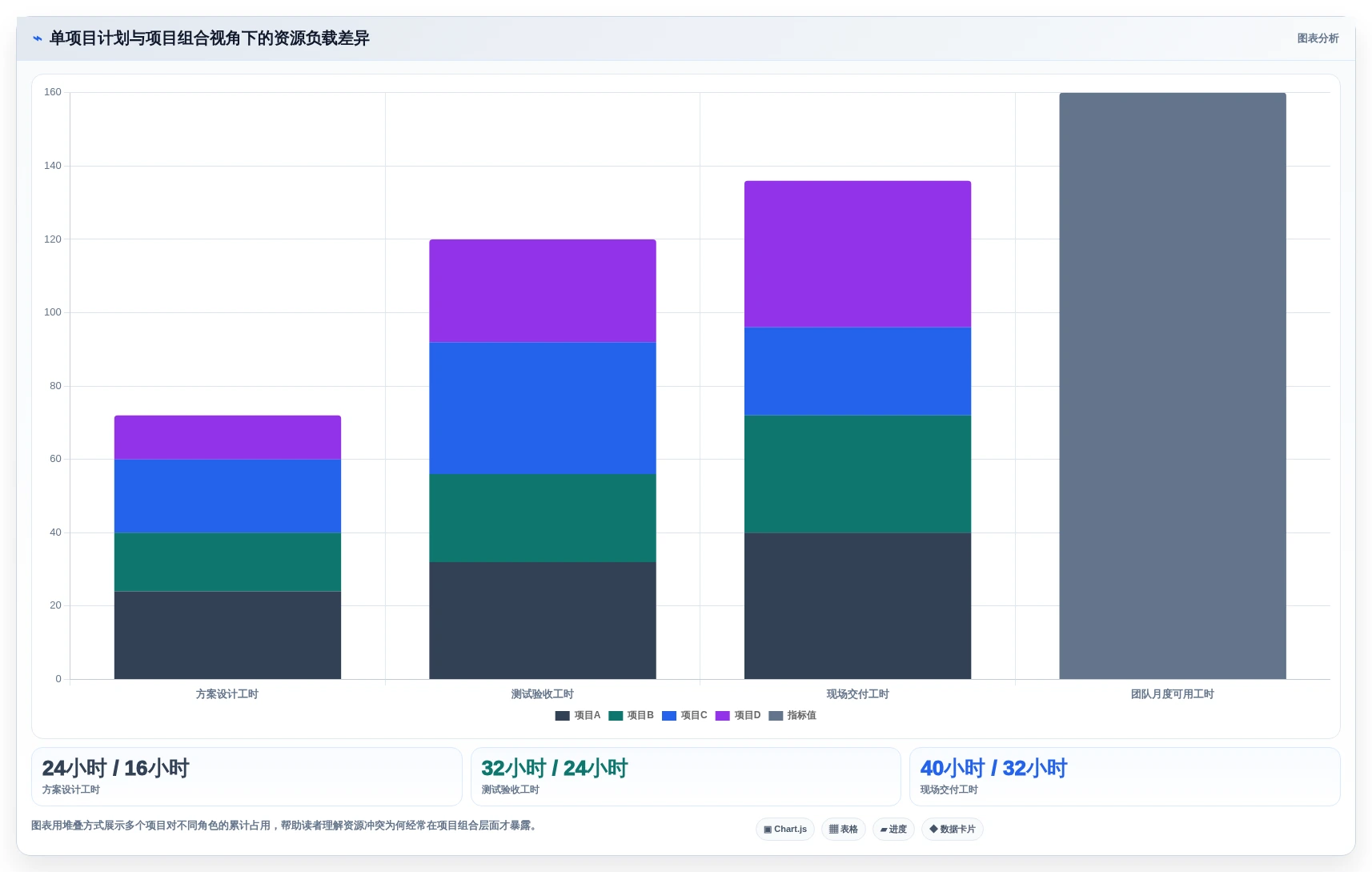Click 项目C segment of 测试验收工时 bar
Image resolution: width=1372 pixels, height=872 pixels.
click(543, 408)
